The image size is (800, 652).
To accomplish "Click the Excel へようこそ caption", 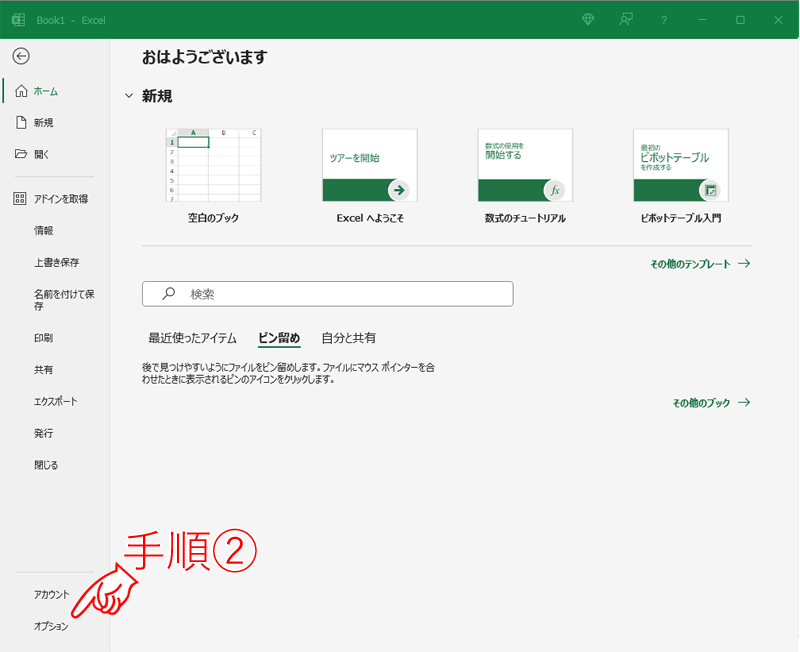I will (x=370, y=218).
